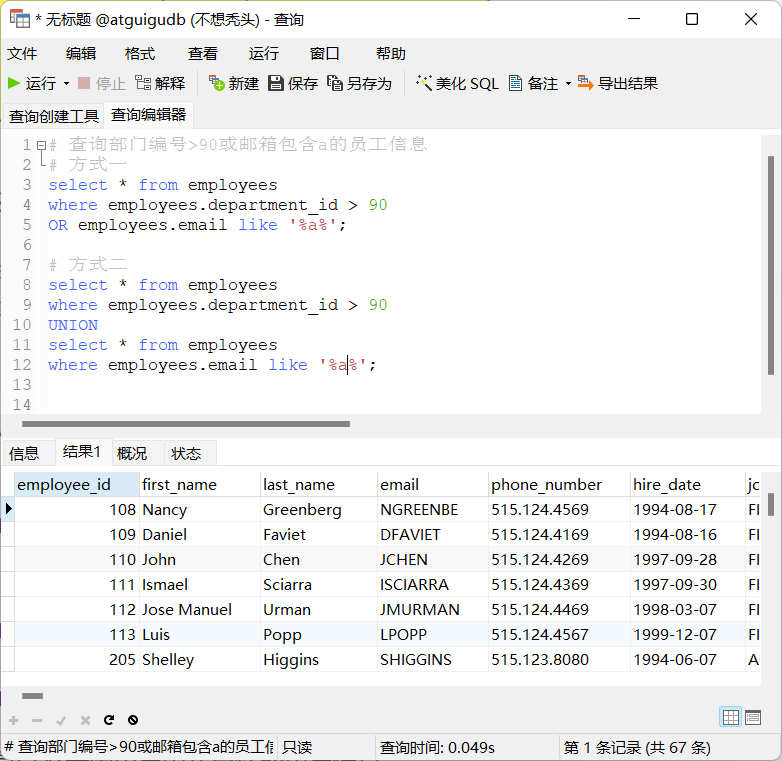Click the first_name column header
Screen dimensions: 782x761
point(200,484)
